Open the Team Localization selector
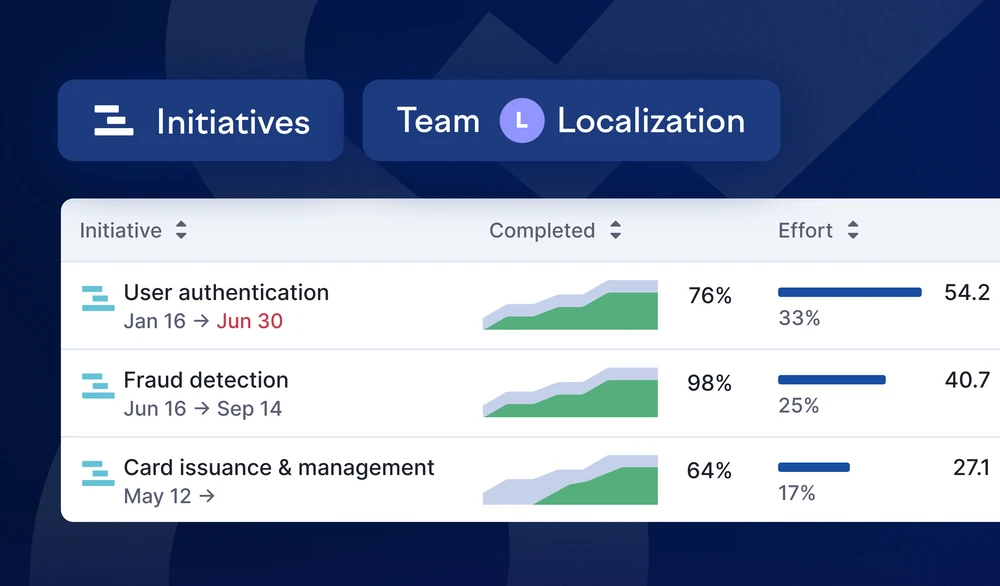Image resolution: width=1000 pixels, height=586 pixels. coord(571,121)
